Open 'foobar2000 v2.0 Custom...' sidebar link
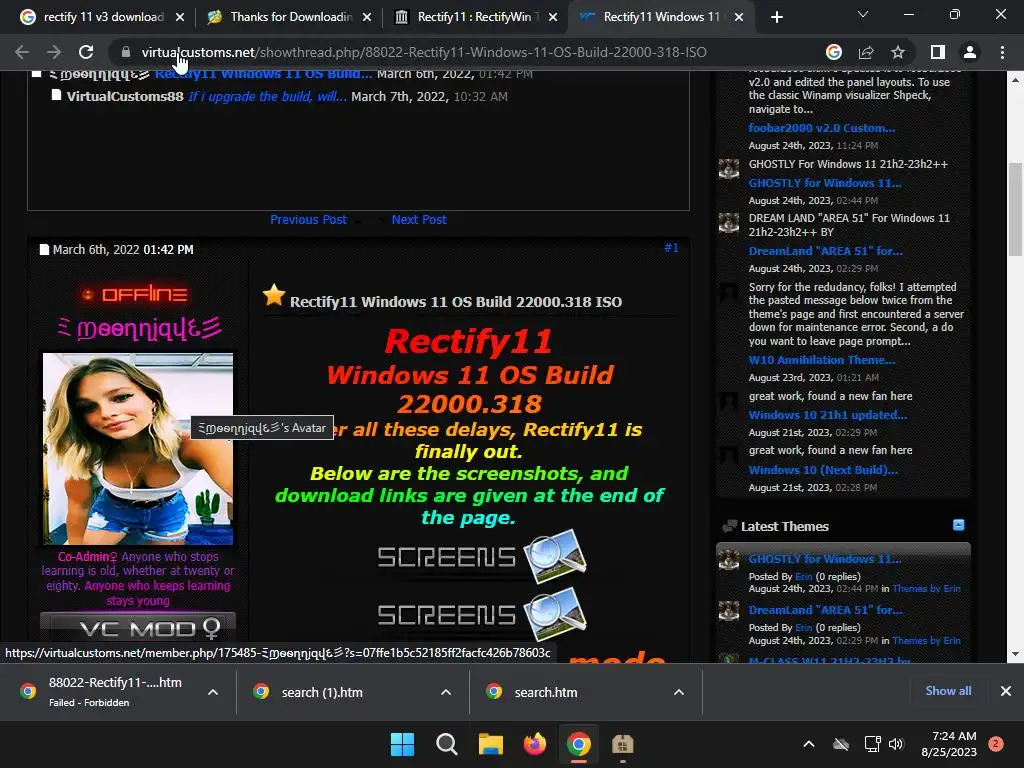 (x=822, y=128)
